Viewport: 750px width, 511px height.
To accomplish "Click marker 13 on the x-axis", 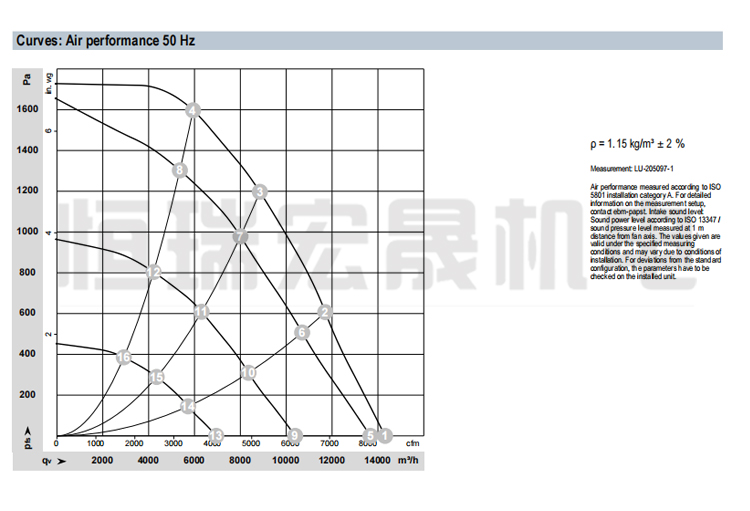I will pyautogui.click(x=215, y=435).
